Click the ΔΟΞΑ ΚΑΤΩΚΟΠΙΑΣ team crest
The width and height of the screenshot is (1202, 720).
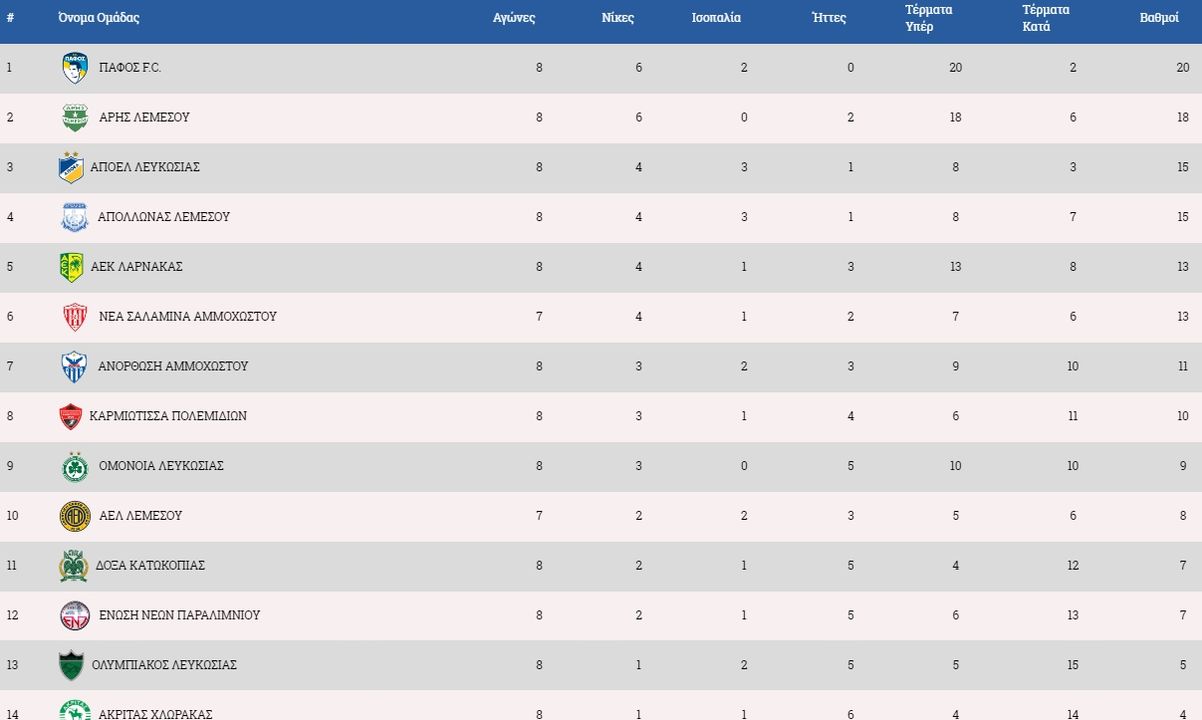pyautogui.click(x=73, y=566)
